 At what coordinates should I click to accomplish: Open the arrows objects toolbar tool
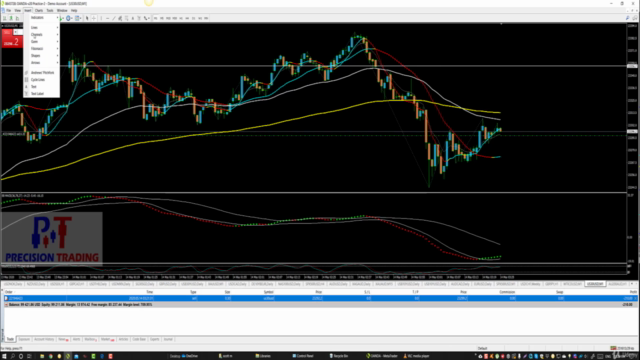tap(146, 18)
